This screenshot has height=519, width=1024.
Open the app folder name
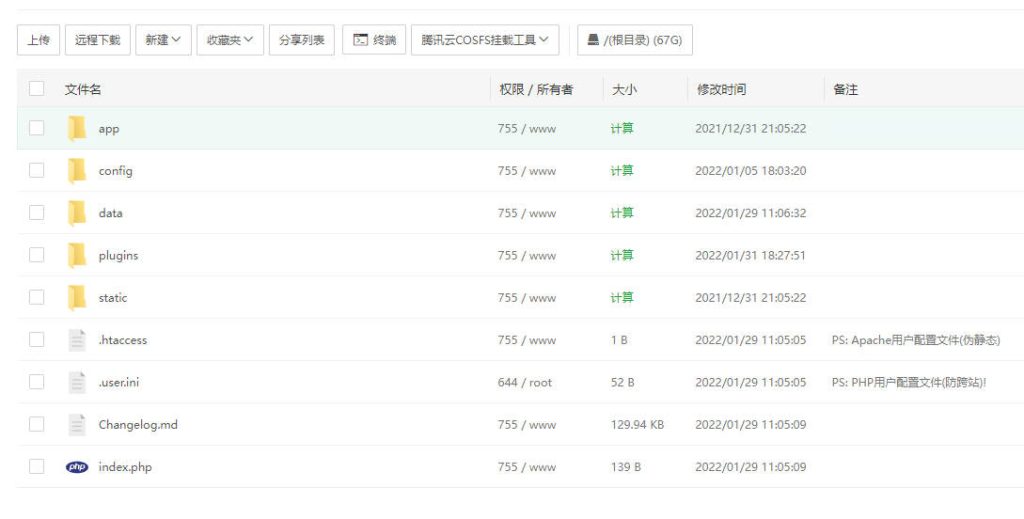pyautogui.click(x=108, y=129)
